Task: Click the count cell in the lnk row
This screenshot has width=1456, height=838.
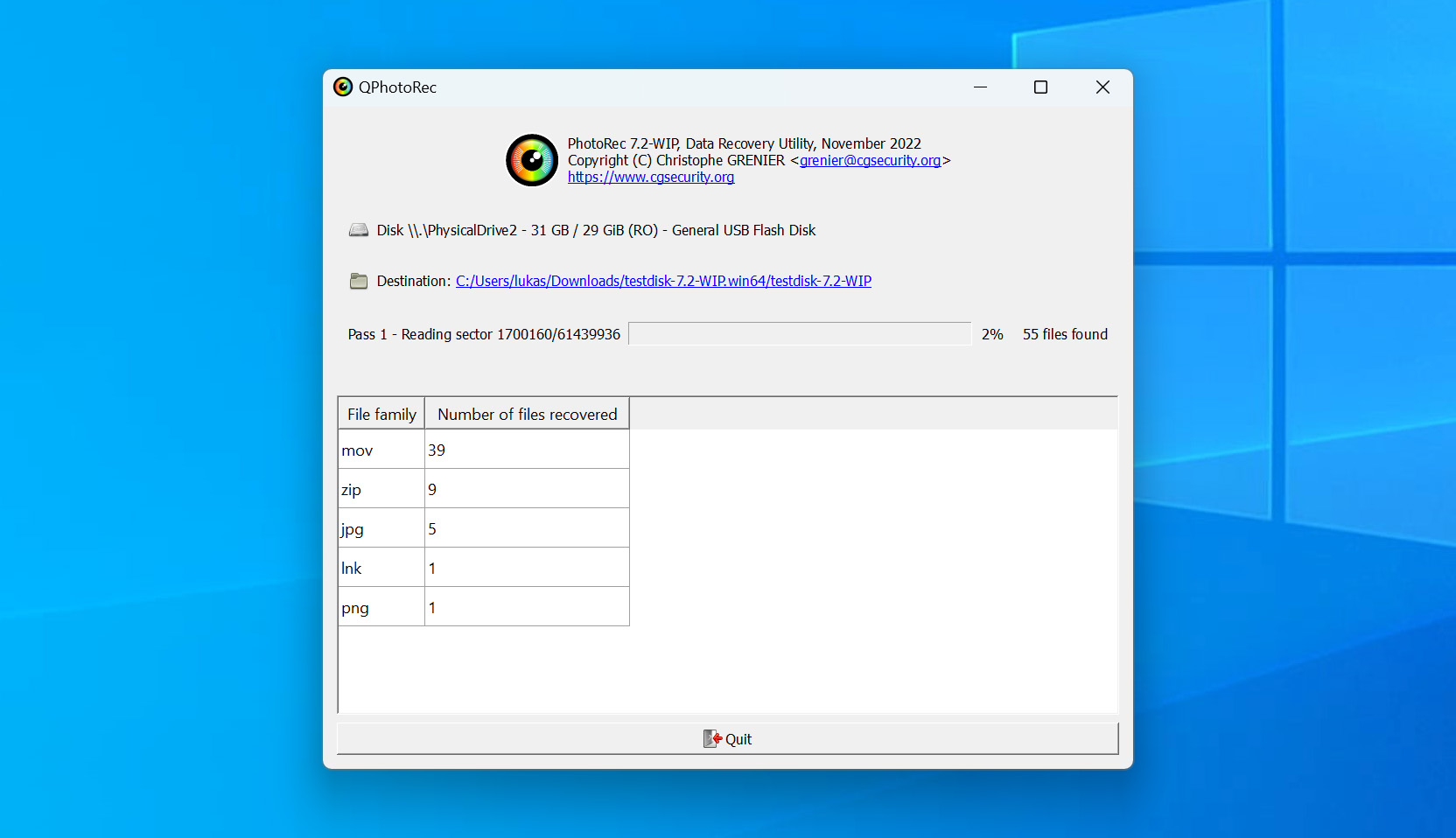Action: tap(527, 568)
